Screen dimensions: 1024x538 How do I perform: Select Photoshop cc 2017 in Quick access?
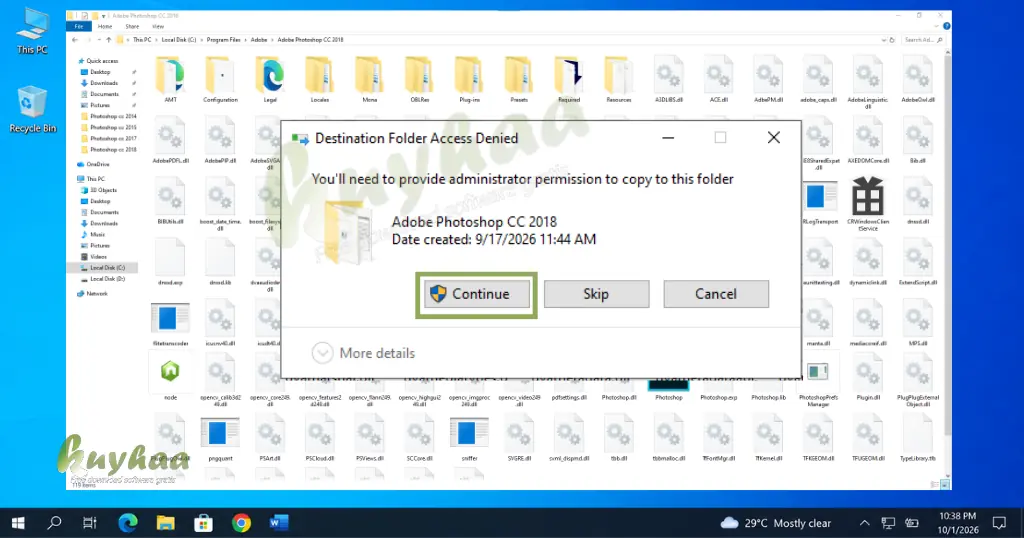coord(113,138)
